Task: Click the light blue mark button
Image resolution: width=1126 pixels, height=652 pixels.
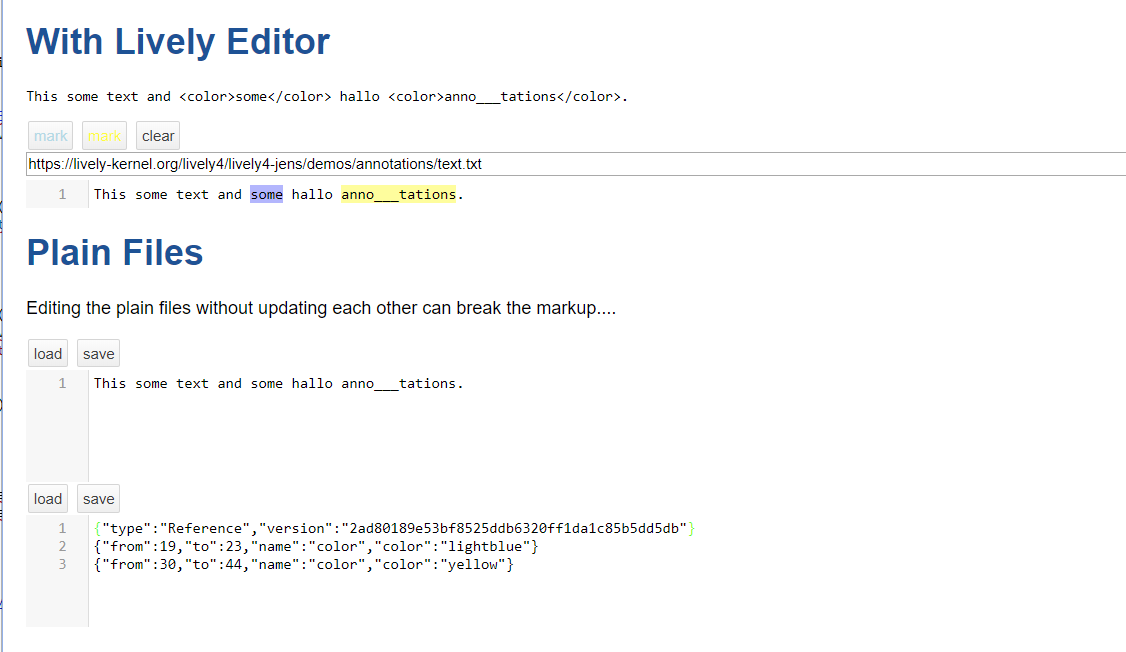Action: tap(50, 136)
